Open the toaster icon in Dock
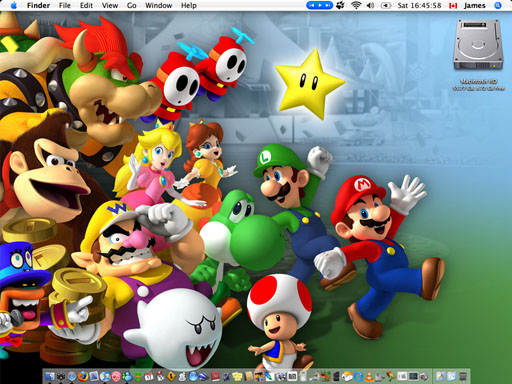Image resolution: width=512 pixels, height=384 pixels. pyautogui.click(x=347, y=376)
